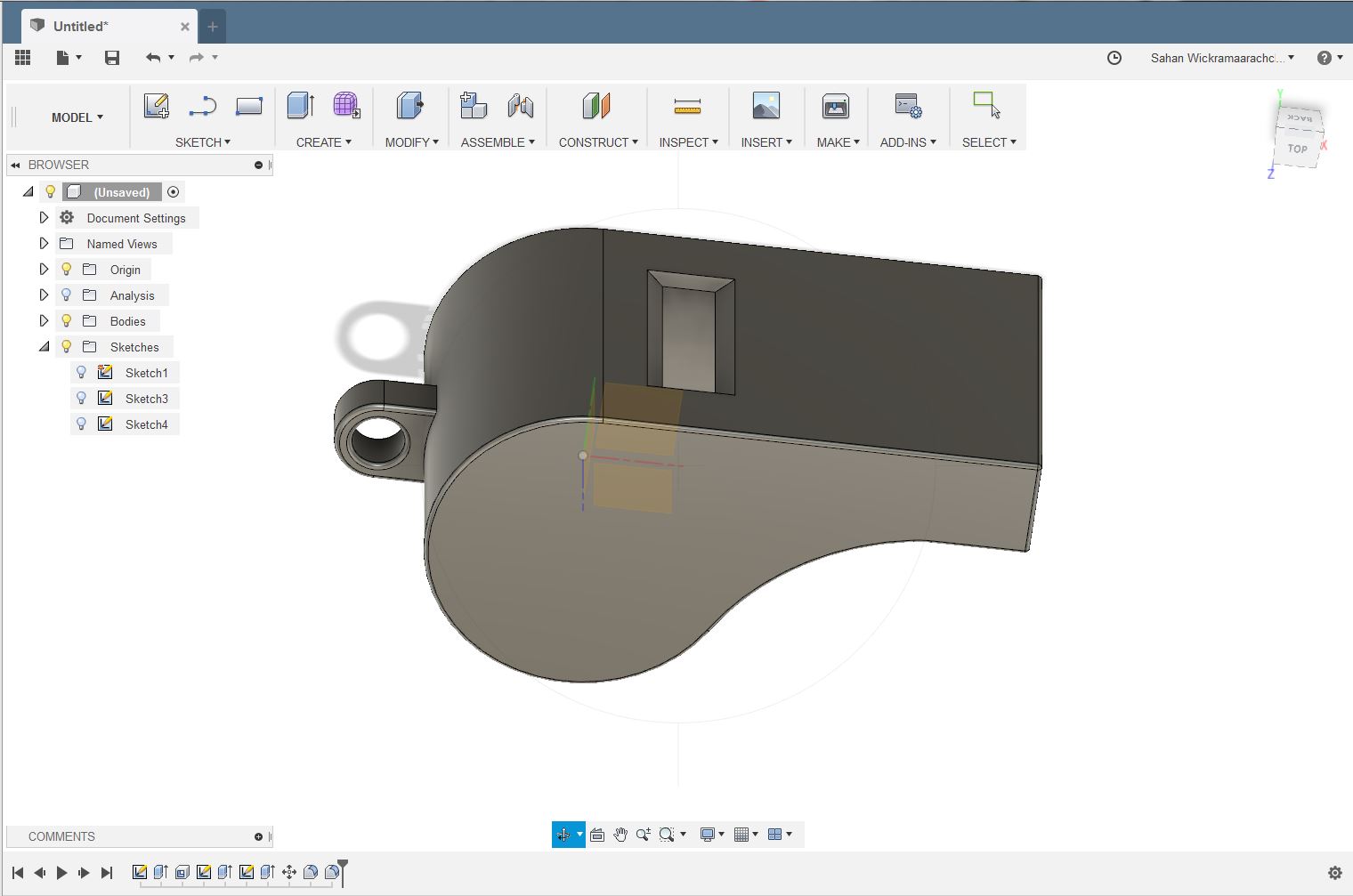
Task: Activate the (Unsaved) component radio button
Action: click(x=174, y=192)
